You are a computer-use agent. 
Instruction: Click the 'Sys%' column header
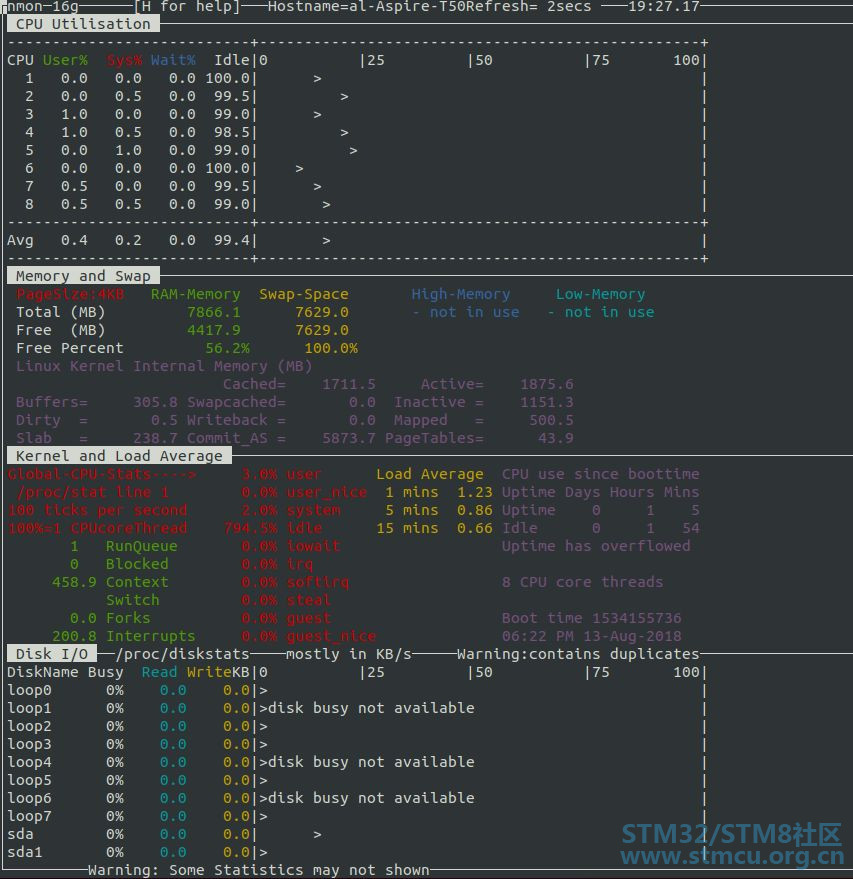pos(124,60)
